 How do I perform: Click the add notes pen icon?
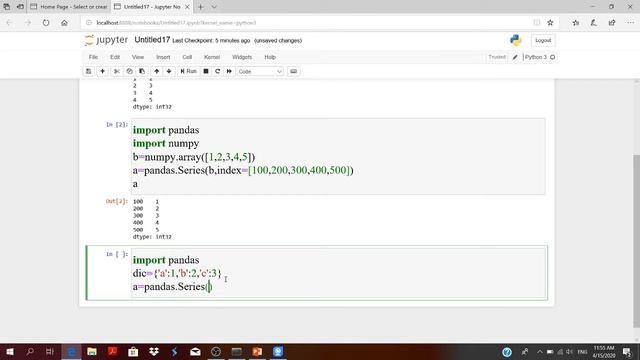[x=593, y=23]
